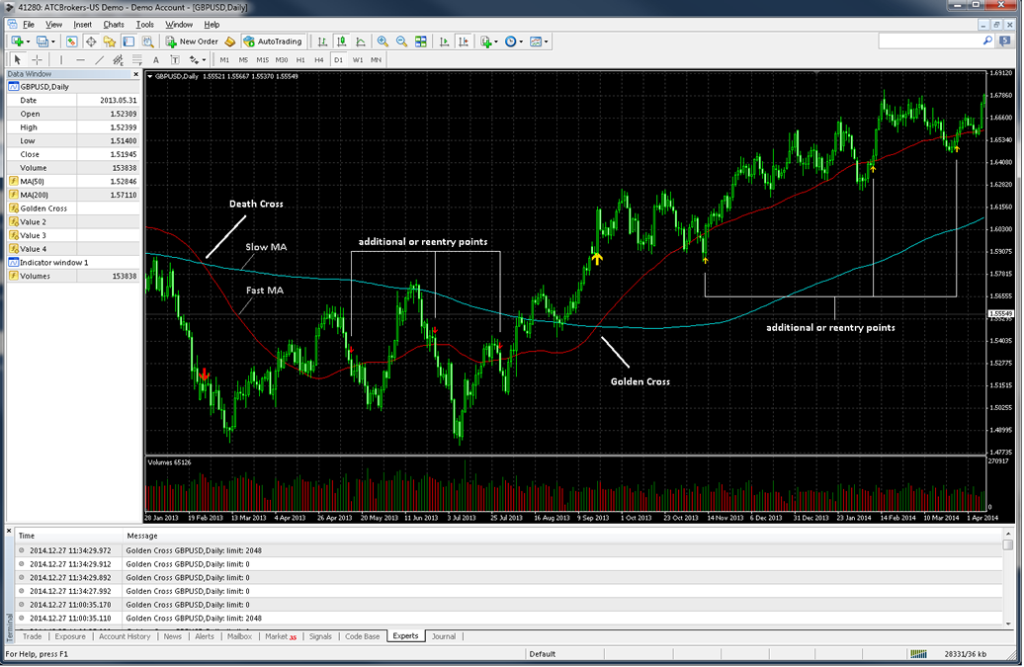Open the chart Templates dropdown
The width and height of the screenshot is (1024, 667).
coord(535,41)
